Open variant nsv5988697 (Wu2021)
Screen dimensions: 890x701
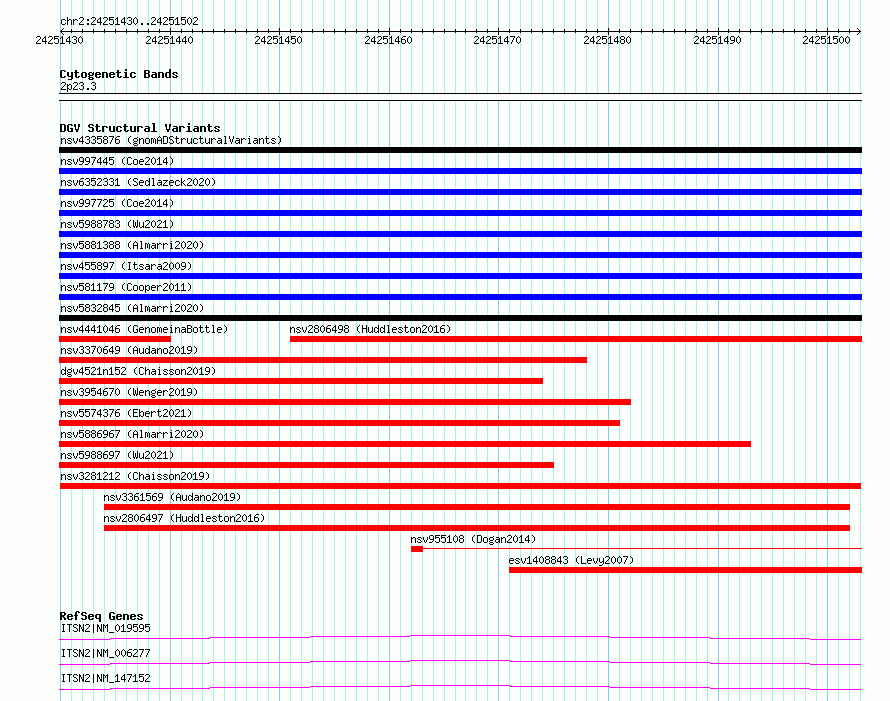117,455
